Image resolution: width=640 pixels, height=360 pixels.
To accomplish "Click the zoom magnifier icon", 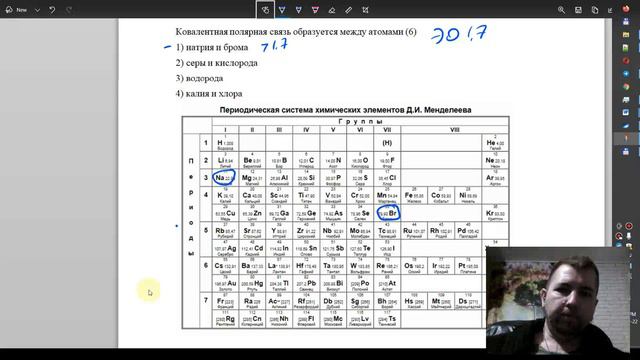I will [x=561, y=10].
